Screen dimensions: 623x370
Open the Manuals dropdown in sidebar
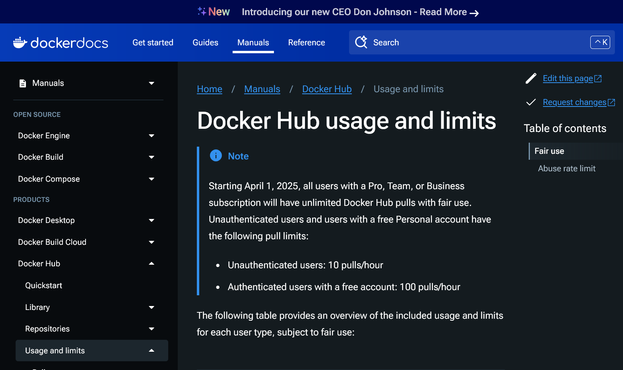151,83
